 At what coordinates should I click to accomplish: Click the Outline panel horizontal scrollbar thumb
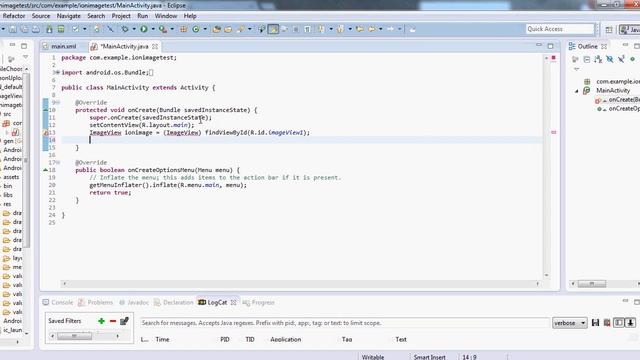[592, 284]
